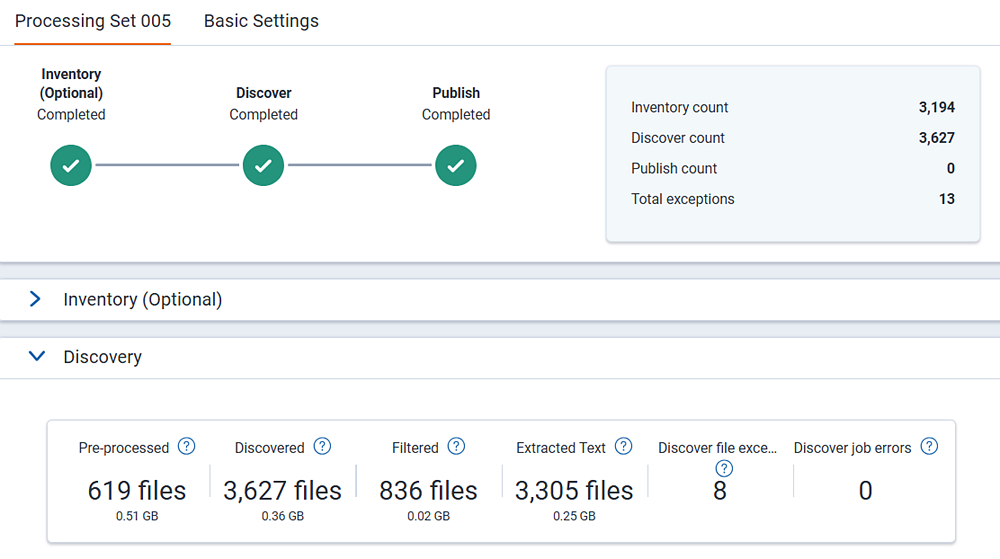Click Completed status under Inventory (Optional)
The image size is (1000, 559).
coord(71,115)
